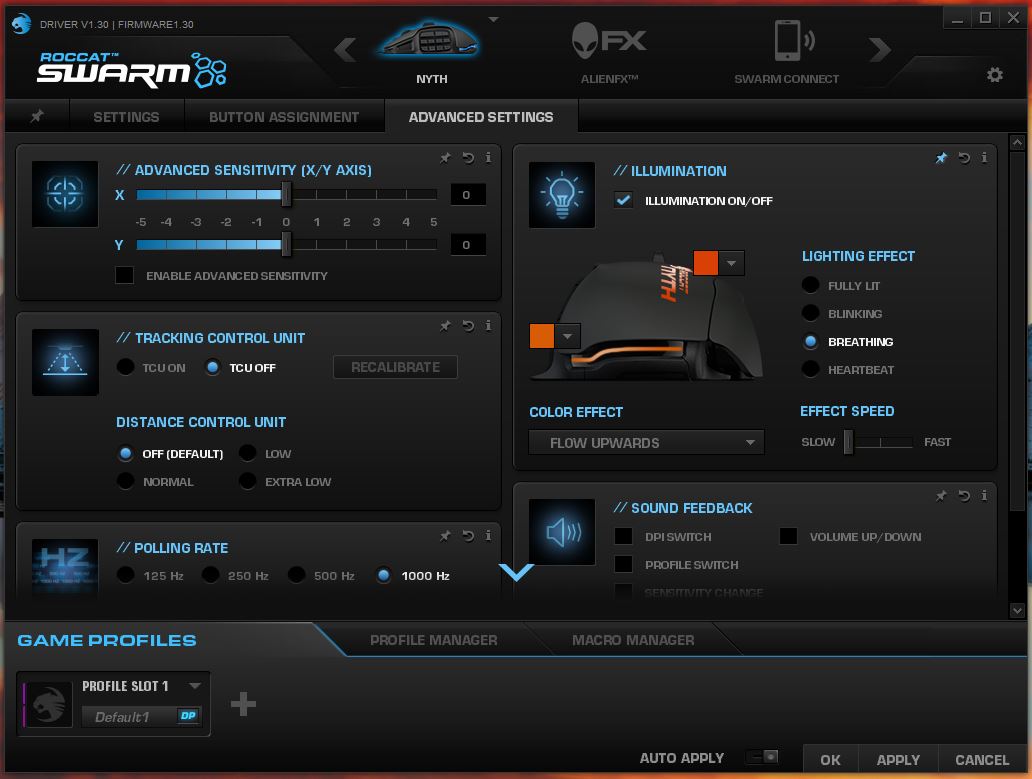
Task: Click the Sound Feedback info icon
Action: [983, 495]
